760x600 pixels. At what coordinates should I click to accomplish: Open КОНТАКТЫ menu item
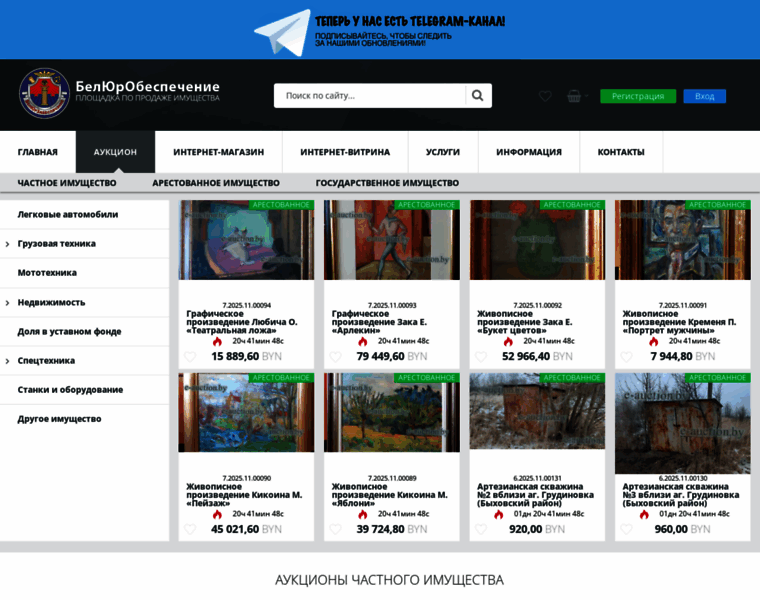621,152
